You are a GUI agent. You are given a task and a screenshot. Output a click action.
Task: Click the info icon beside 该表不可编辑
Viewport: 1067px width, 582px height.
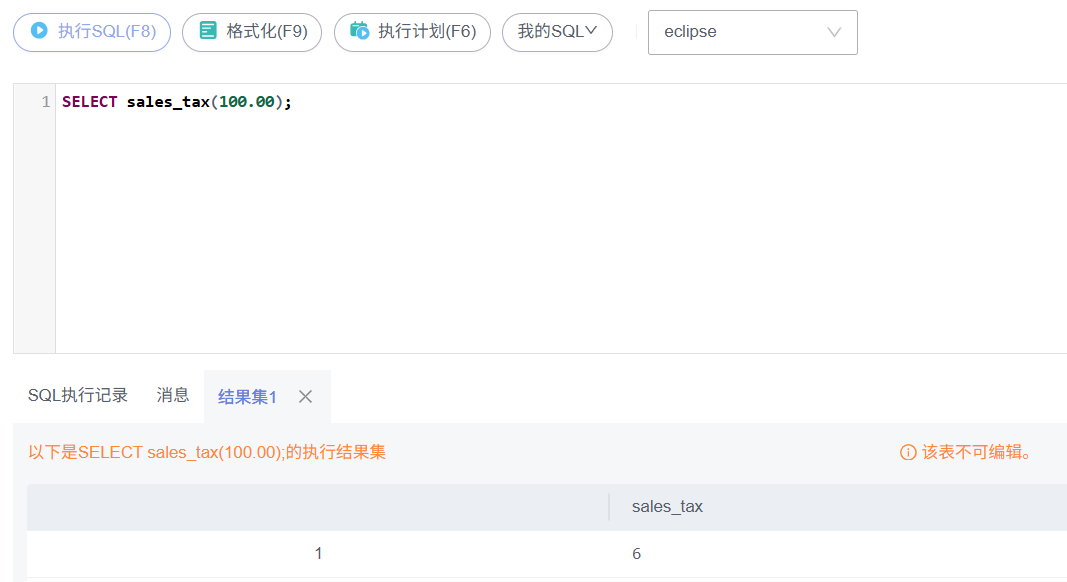(908, 452)
